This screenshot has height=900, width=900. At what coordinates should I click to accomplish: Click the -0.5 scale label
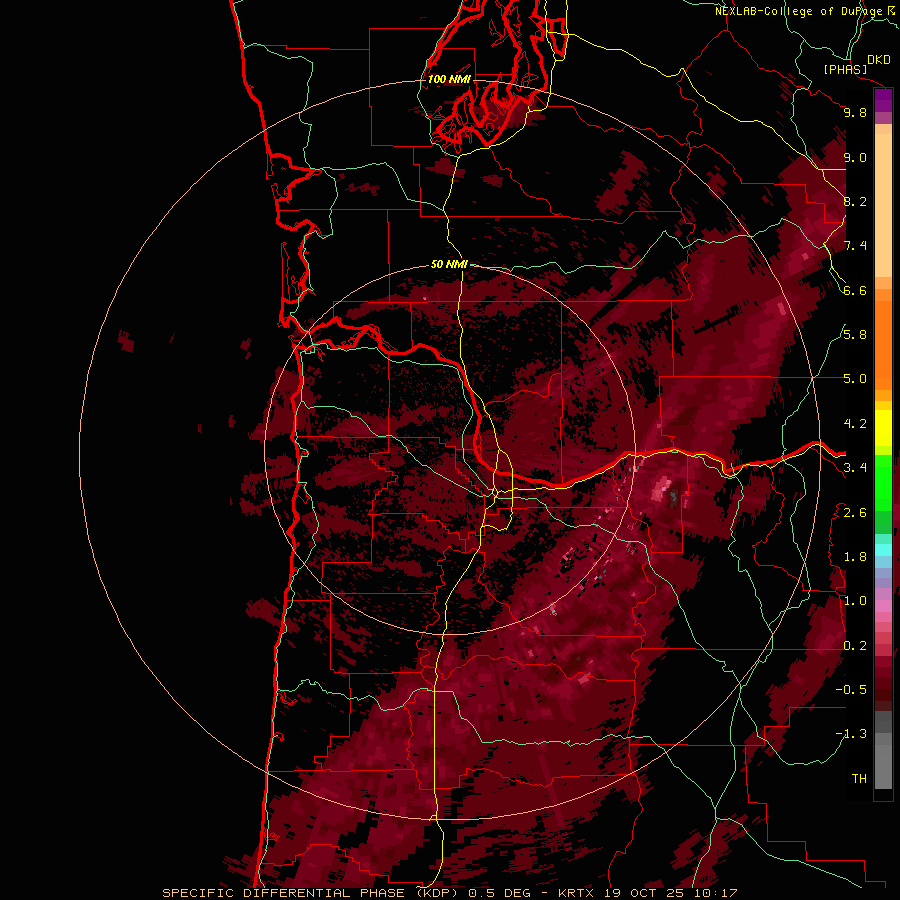tap(851, 689)
